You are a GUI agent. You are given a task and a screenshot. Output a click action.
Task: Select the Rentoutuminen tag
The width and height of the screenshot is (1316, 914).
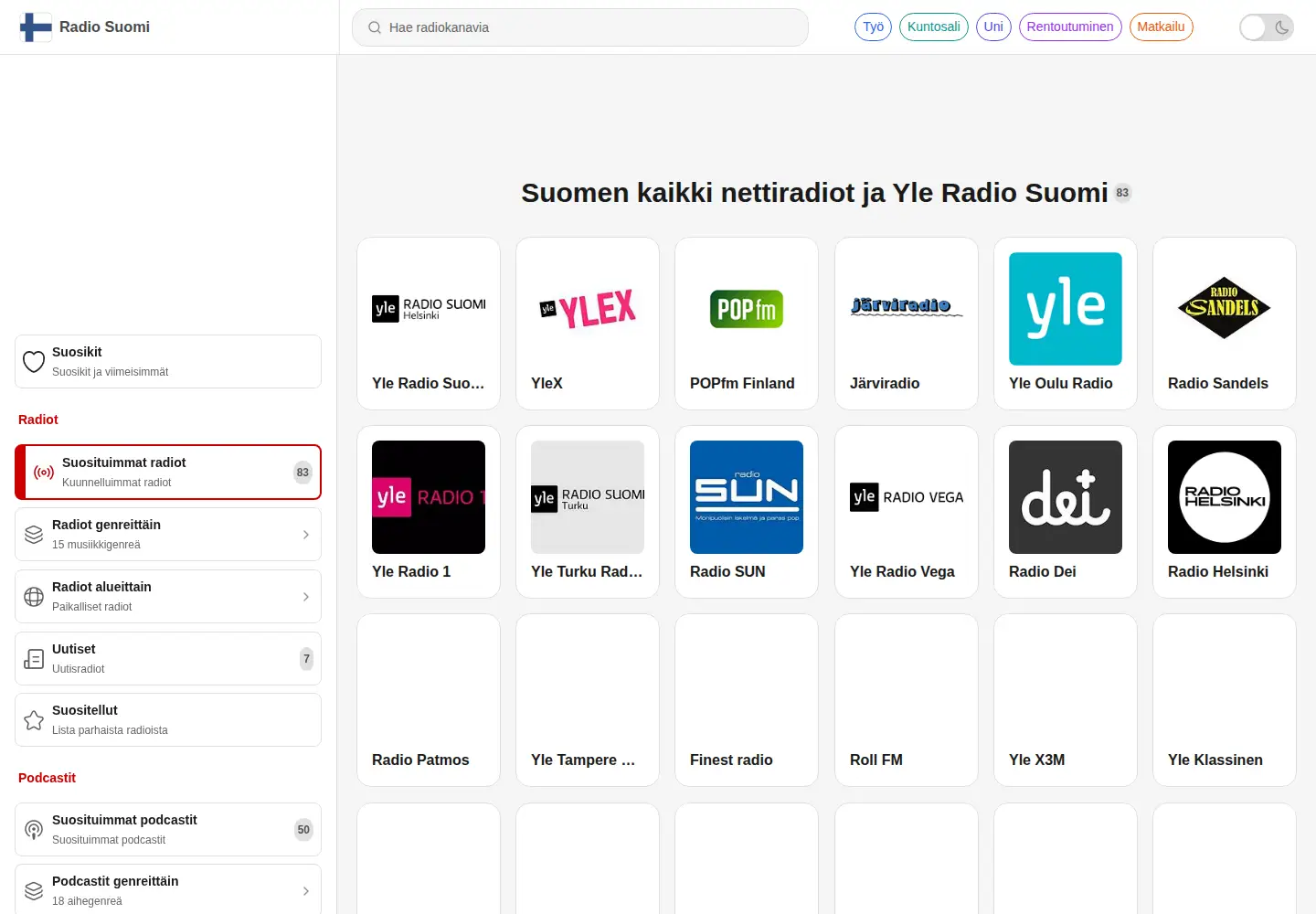click(1070, 27)
